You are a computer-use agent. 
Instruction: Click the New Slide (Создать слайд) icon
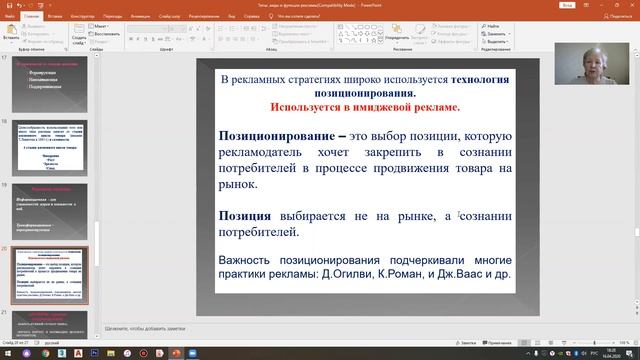(x=79, y=29)
